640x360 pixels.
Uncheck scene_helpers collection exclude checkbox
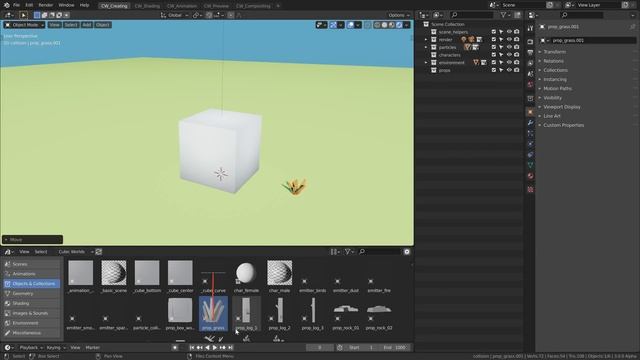pyautogui.click(x=494, y=32)
